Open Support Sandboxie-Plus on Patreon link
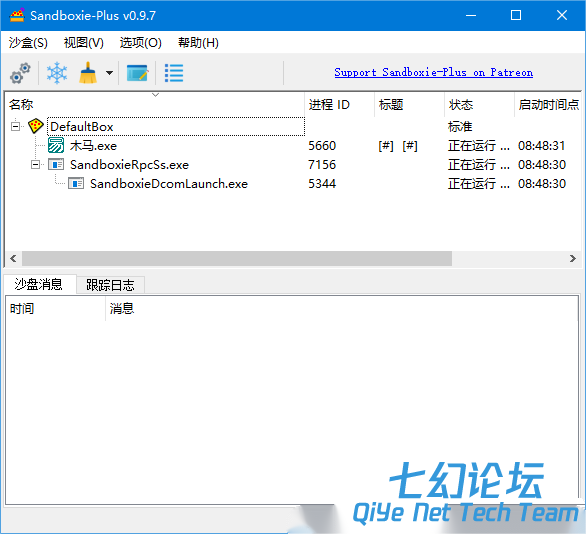586x534 pixels. coord(434,72)
